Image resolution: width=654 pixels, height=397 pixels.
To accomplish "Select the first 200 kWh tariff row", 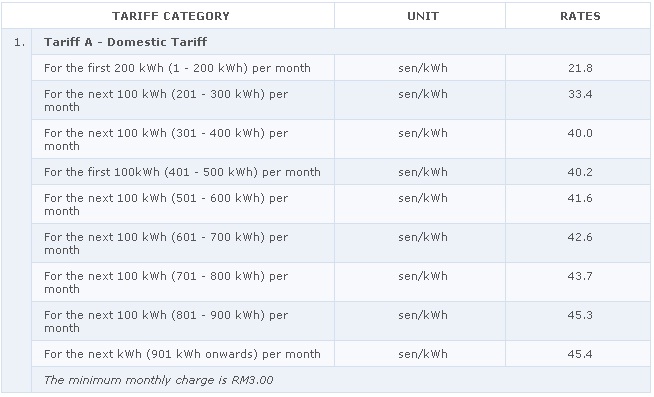I will (341, 68).
